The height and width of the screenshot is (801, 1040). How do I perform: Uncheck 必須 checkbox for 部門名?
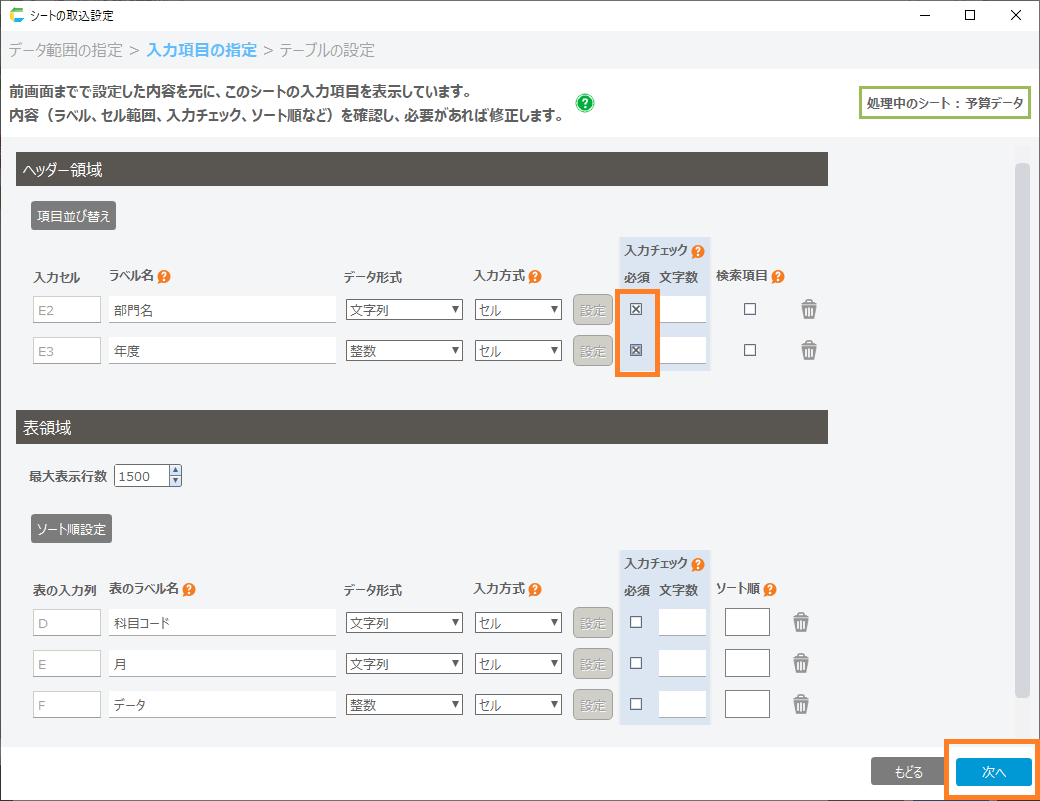pyautogui.click(x=636, y=310)
